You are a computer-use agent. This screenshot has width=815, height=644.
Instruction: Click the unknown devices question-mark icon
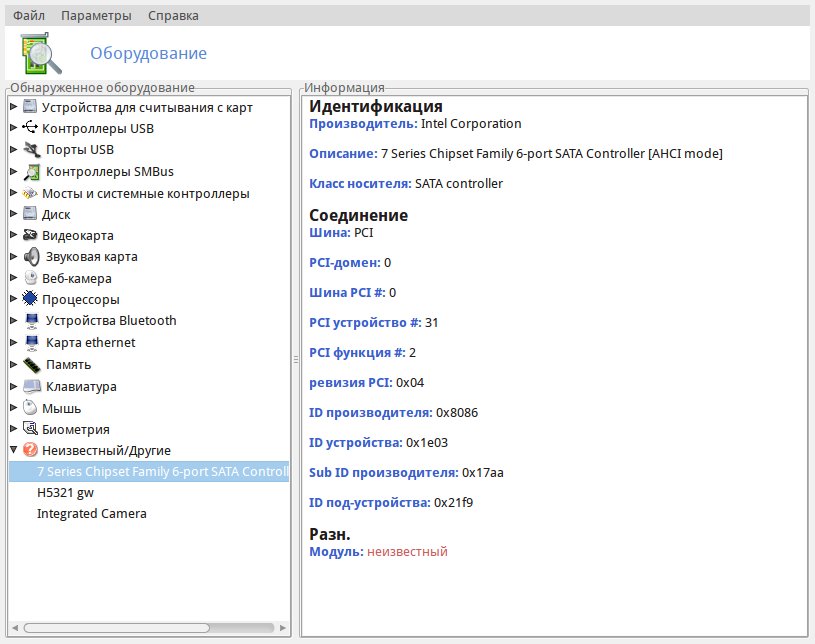click(x=30, y=450)
